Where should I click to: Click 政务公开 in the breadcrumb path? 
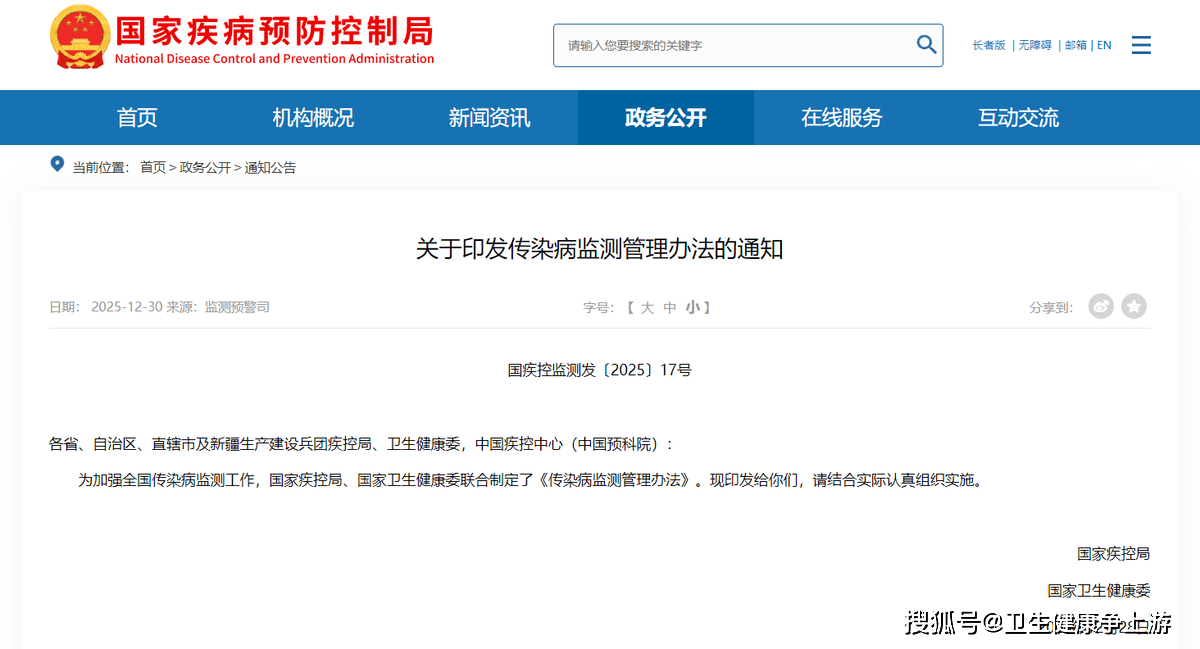click(205, 167)
